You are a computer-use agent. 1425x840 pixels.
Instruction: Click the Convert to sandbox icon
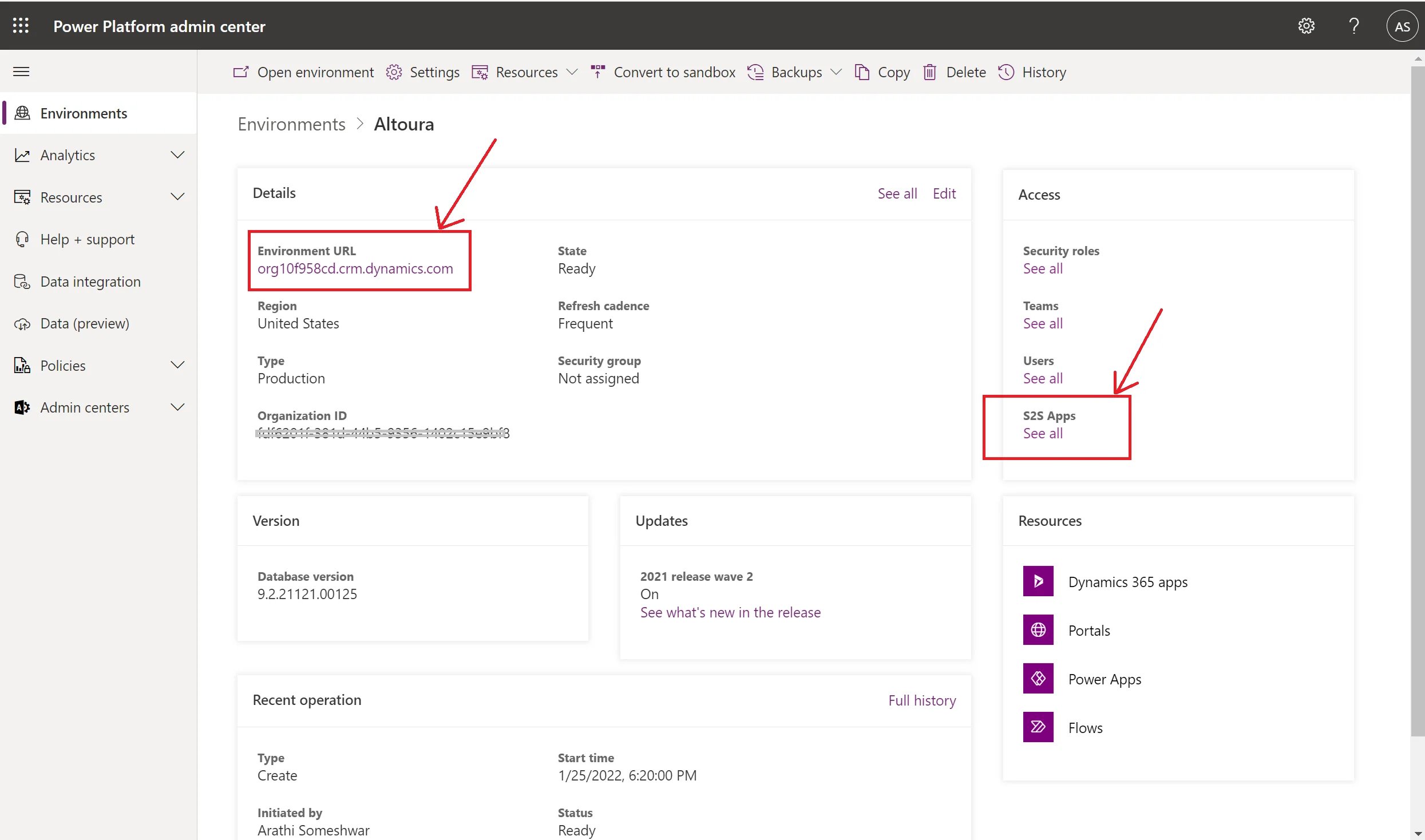click(597, 72)
